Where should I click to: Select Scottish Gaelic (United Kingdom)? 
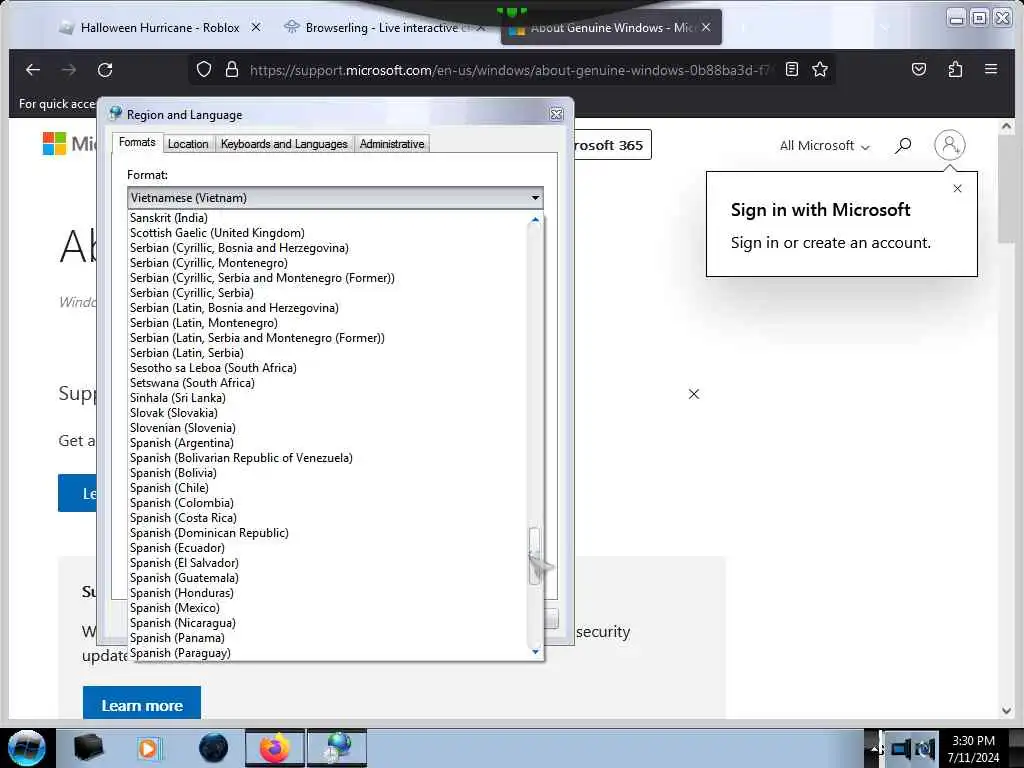coord(329,232)
